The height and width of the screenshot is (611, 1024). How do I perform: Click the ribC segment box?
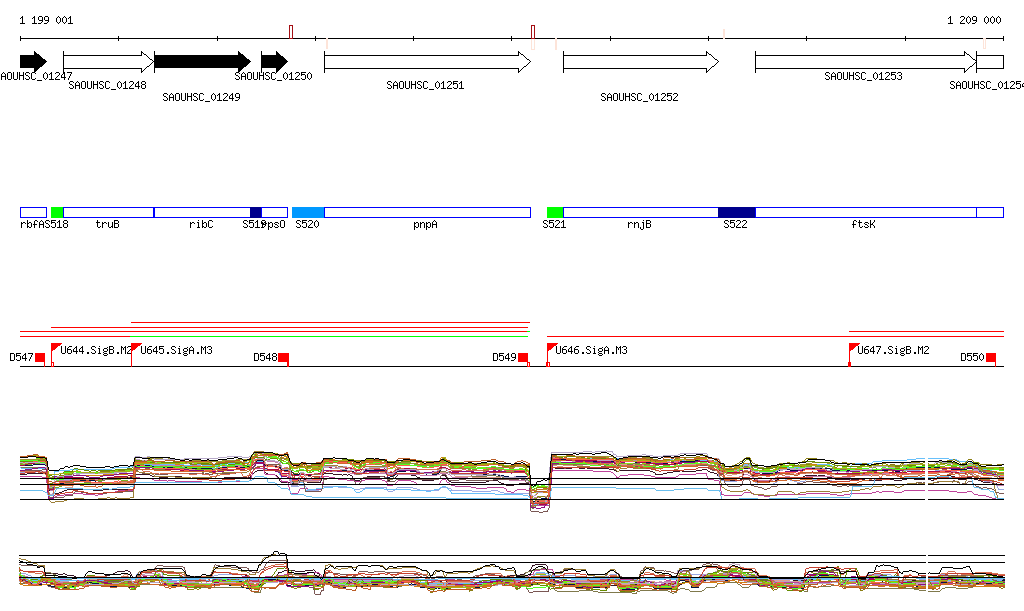[202, 212]
